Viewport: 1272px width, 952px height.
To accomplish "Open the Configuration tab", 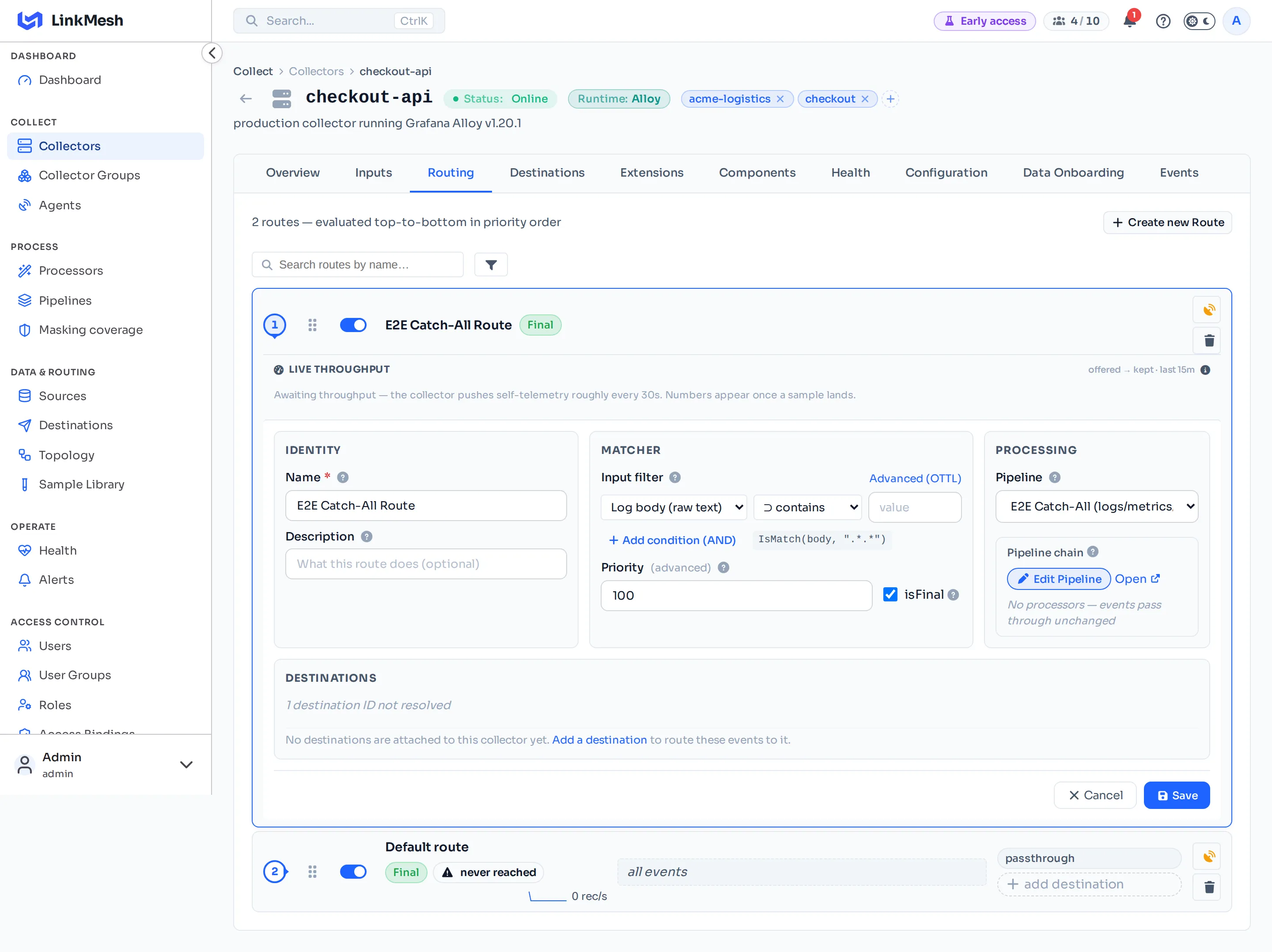I will click(x=946, y=173).
